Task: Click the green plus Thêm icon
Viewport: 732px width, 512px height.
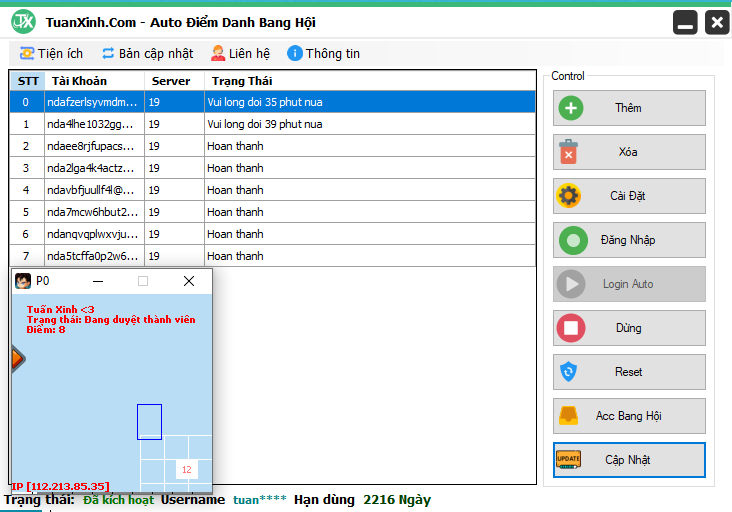Action: click(569, 108)
